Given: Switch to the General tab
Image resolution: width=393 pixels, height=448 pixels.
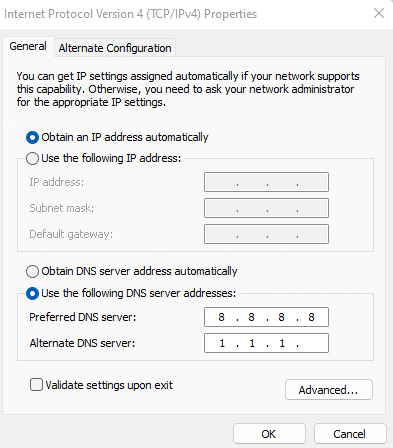Looking at the screenshot, I should point(28,46).
